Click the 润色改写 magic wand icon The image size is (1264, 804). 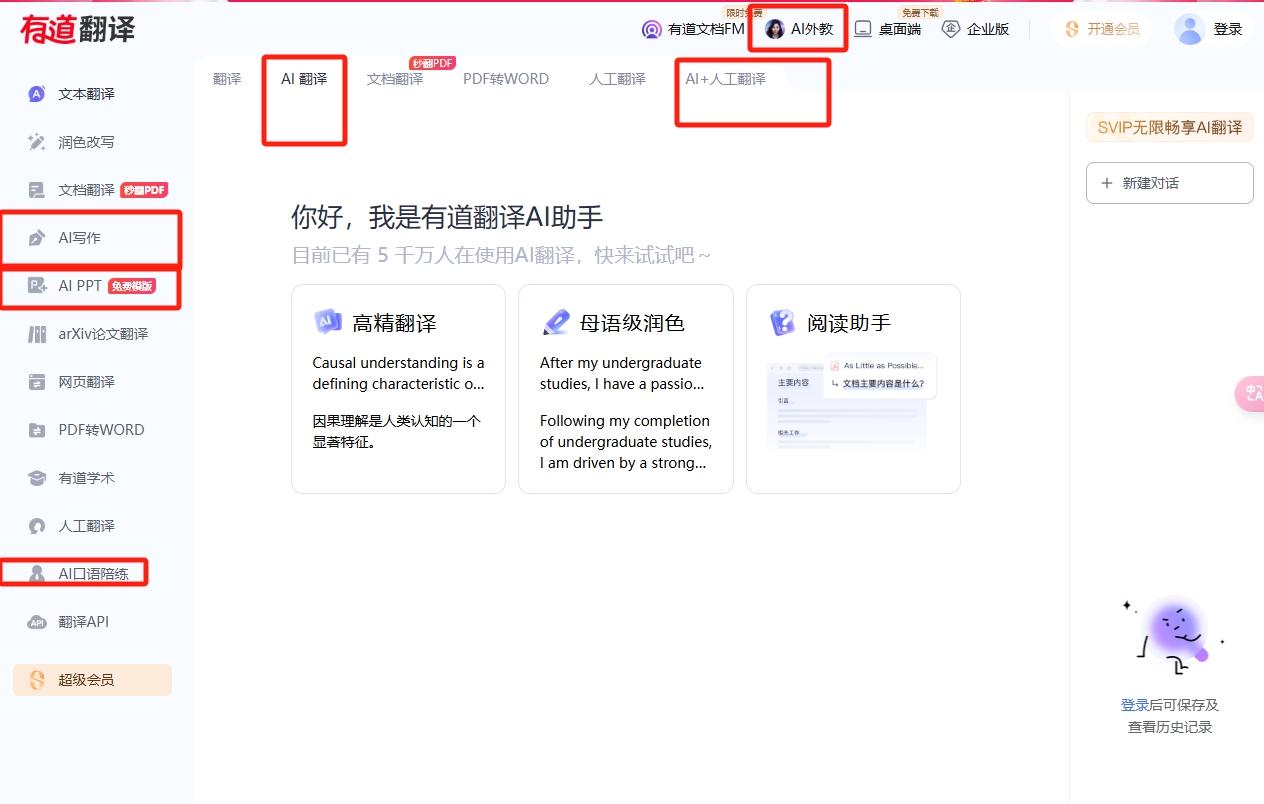[37, 142]
